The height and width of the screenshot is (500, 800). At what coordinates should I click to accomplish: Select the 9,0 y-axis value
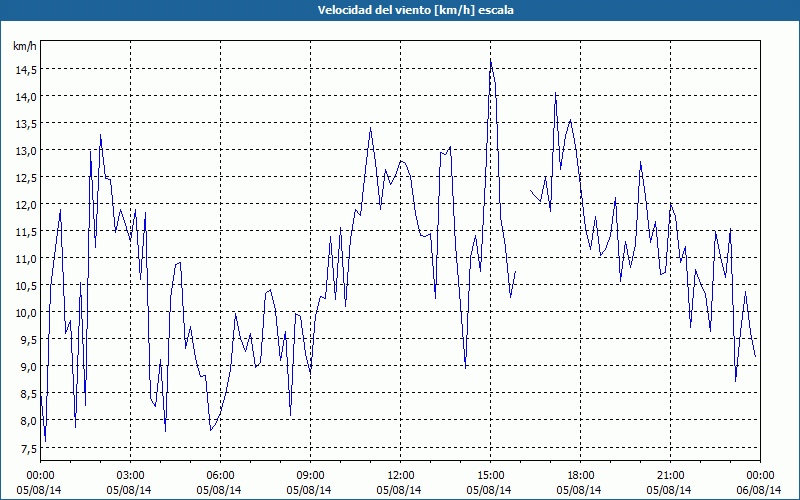click(x=29, y=367)
